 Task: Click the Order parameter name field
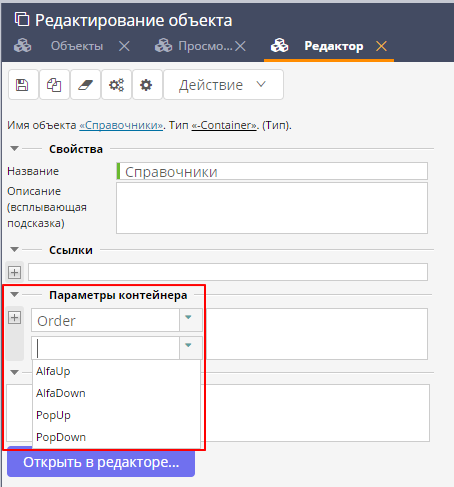pos(106,320)
